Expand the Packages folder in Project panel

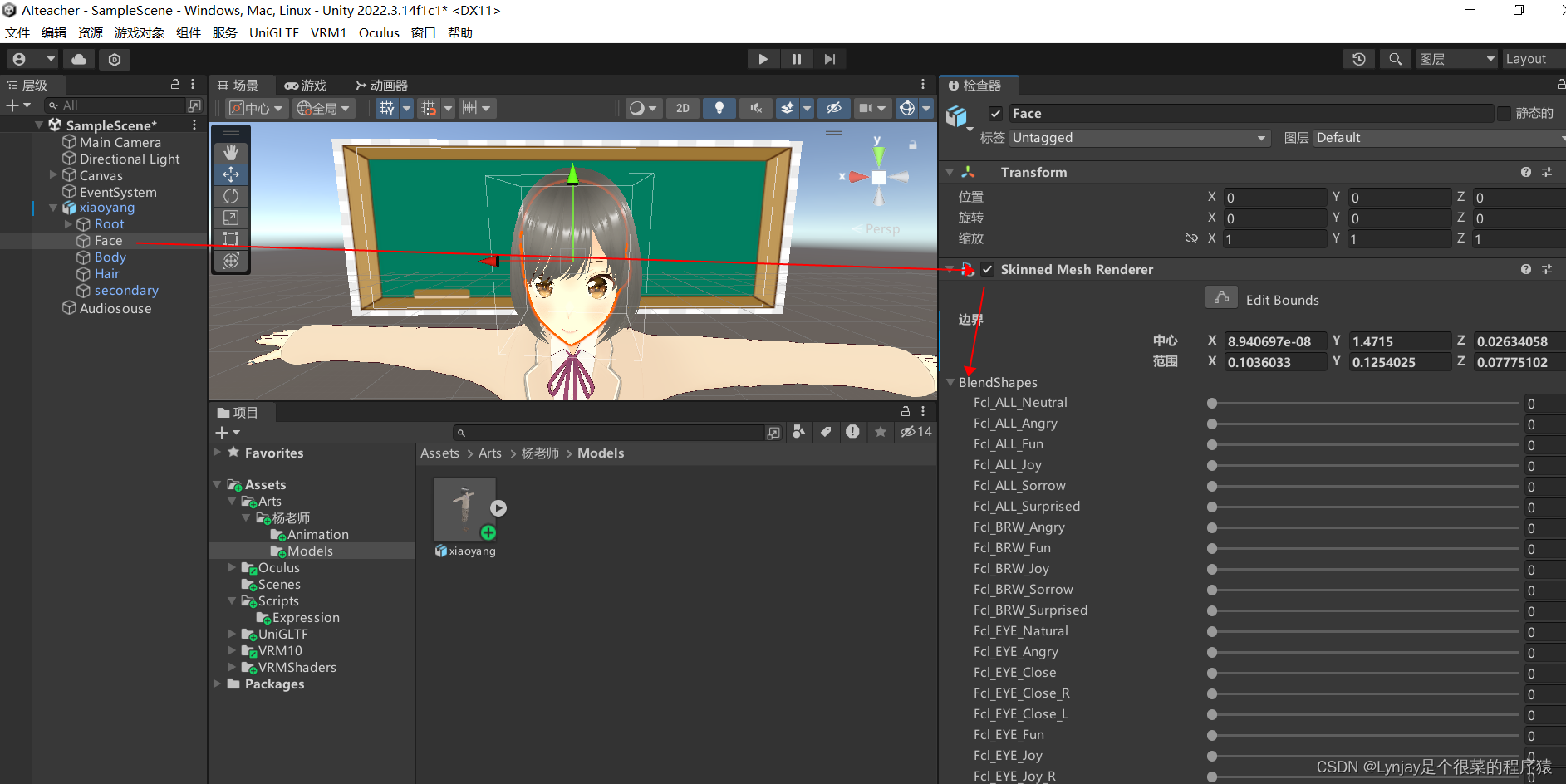point(218,684)
